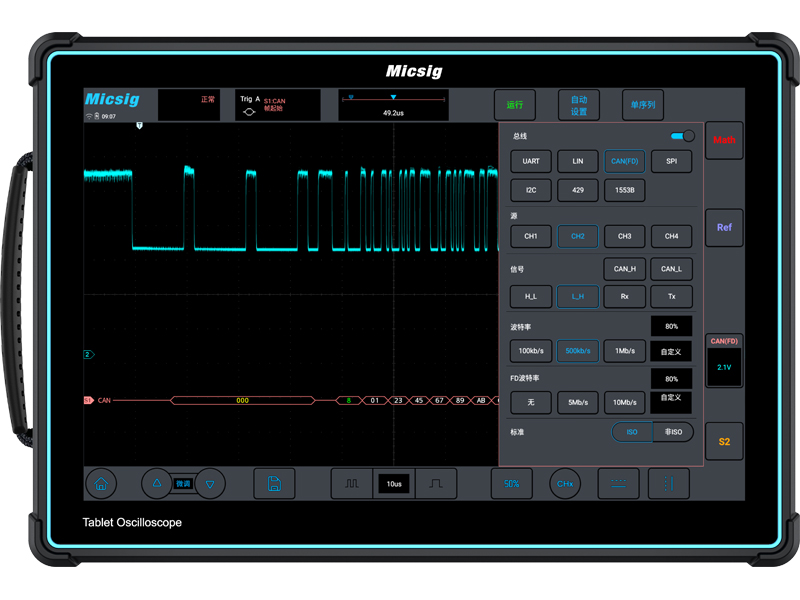
Task: Open the baud rate 自定义 custom field
Action: (671, 352)
